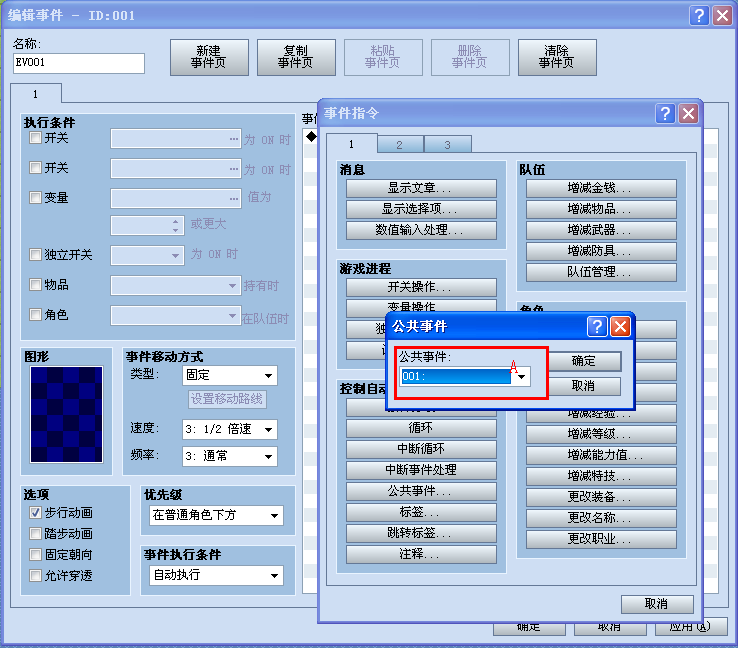The height and width of the screenshot is (648, 738).
Task: Click 显示文章 command button
Action: pyautogui.click(x=421, y=188)
